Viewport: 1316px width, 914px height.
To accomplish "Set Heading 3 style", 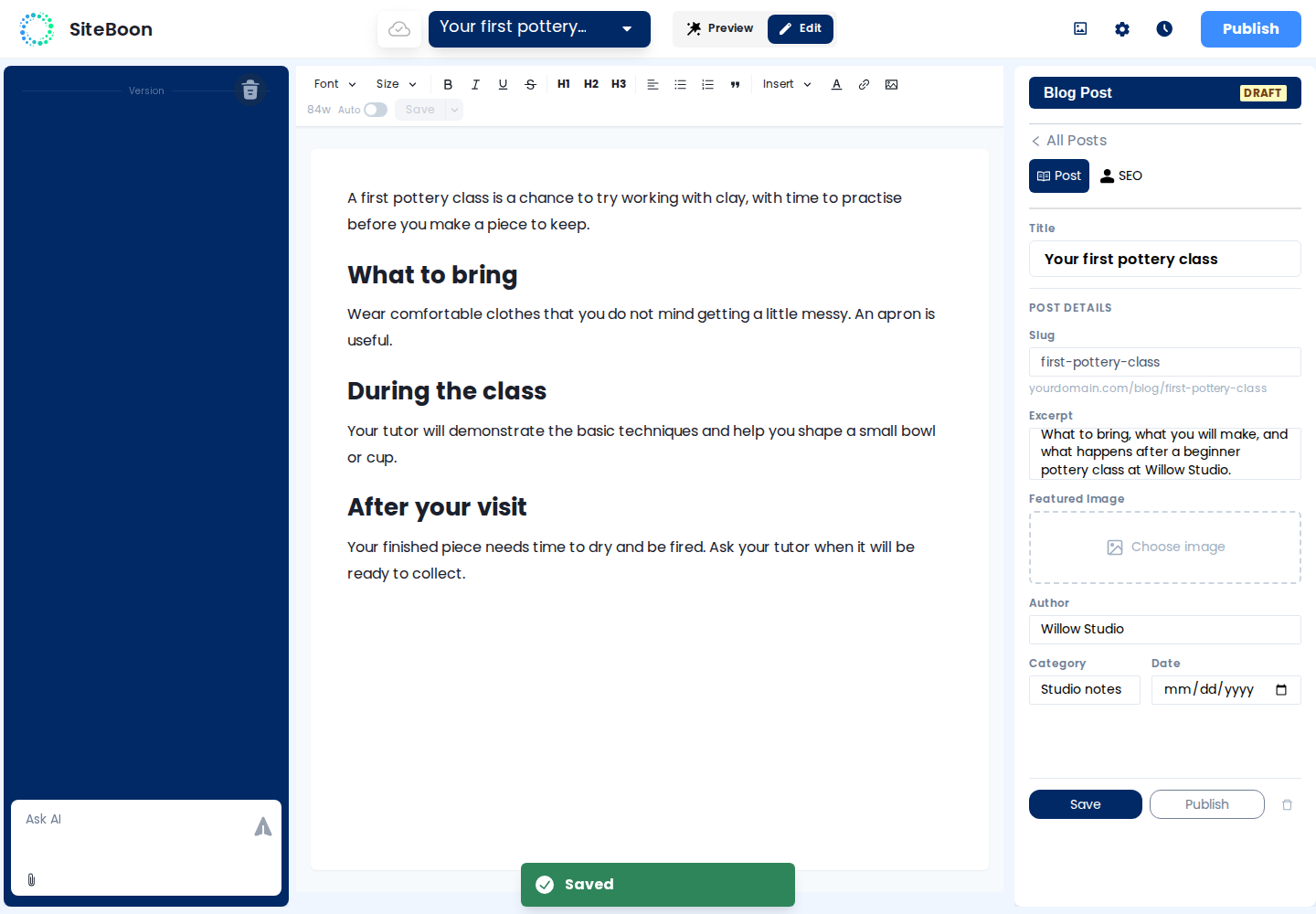I will pos(619,84).
